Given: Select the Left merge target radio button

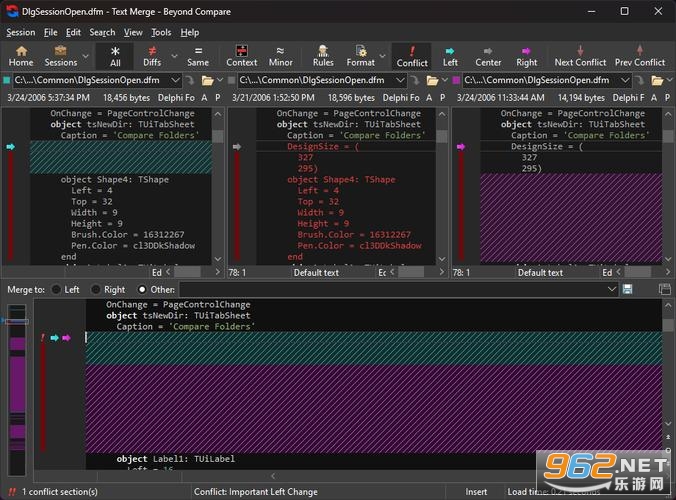Looking at the screenshot, I should tap(56, 290).
